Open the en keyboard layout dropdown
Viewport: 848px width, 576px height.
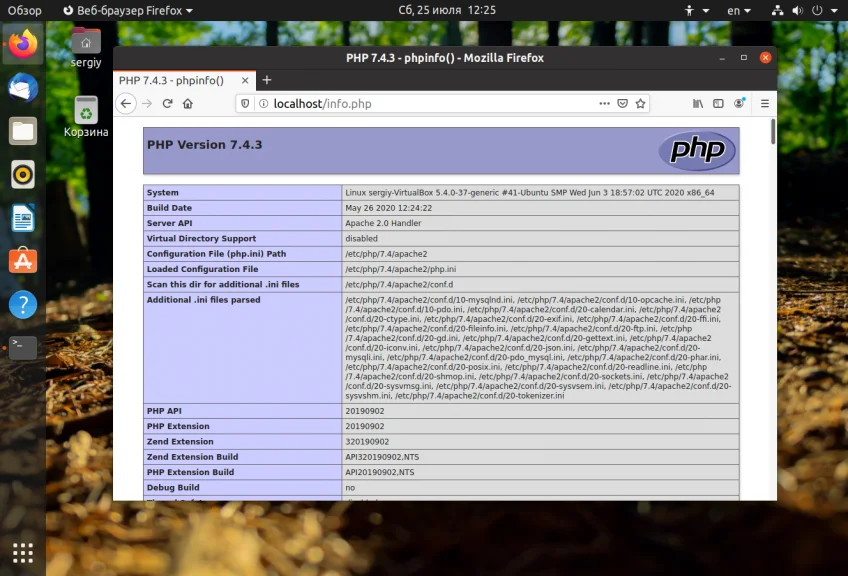click(739, 10)
